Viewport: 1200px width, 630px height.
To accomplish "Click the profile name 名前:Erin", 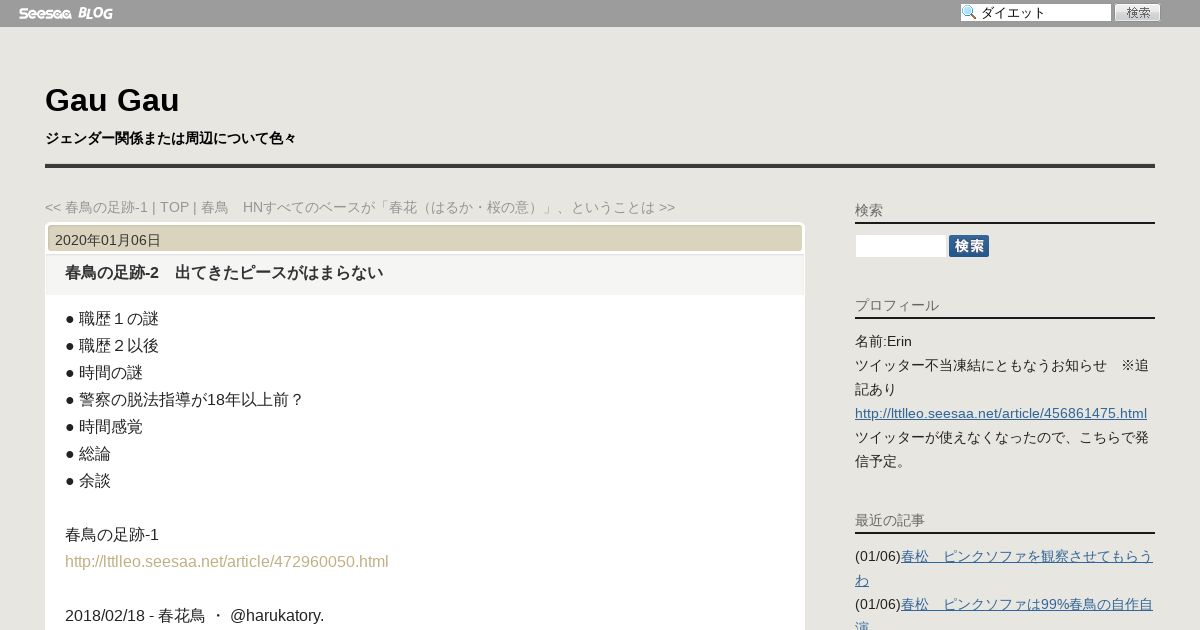I will 883,341.
